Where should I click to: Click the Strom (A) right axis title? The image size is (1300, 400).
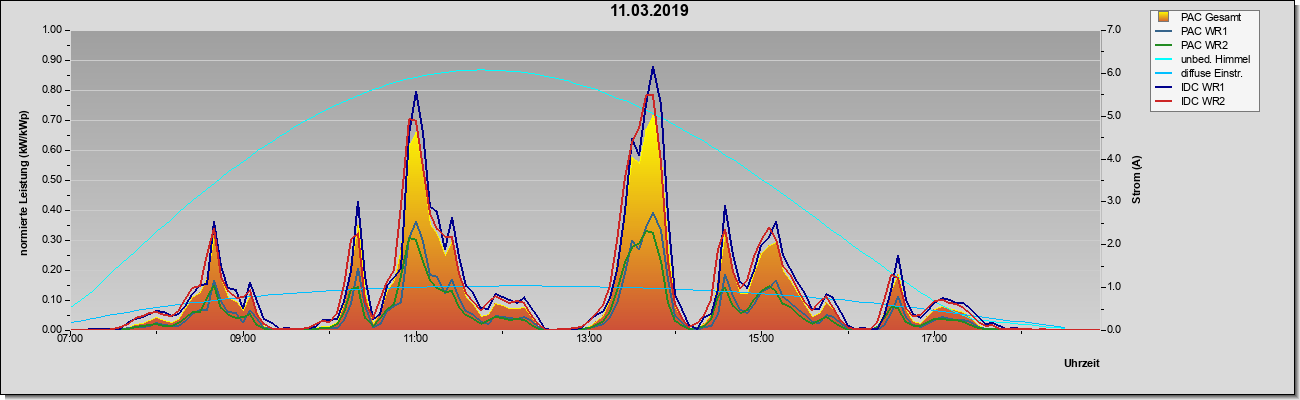[x=1136, y=180]
